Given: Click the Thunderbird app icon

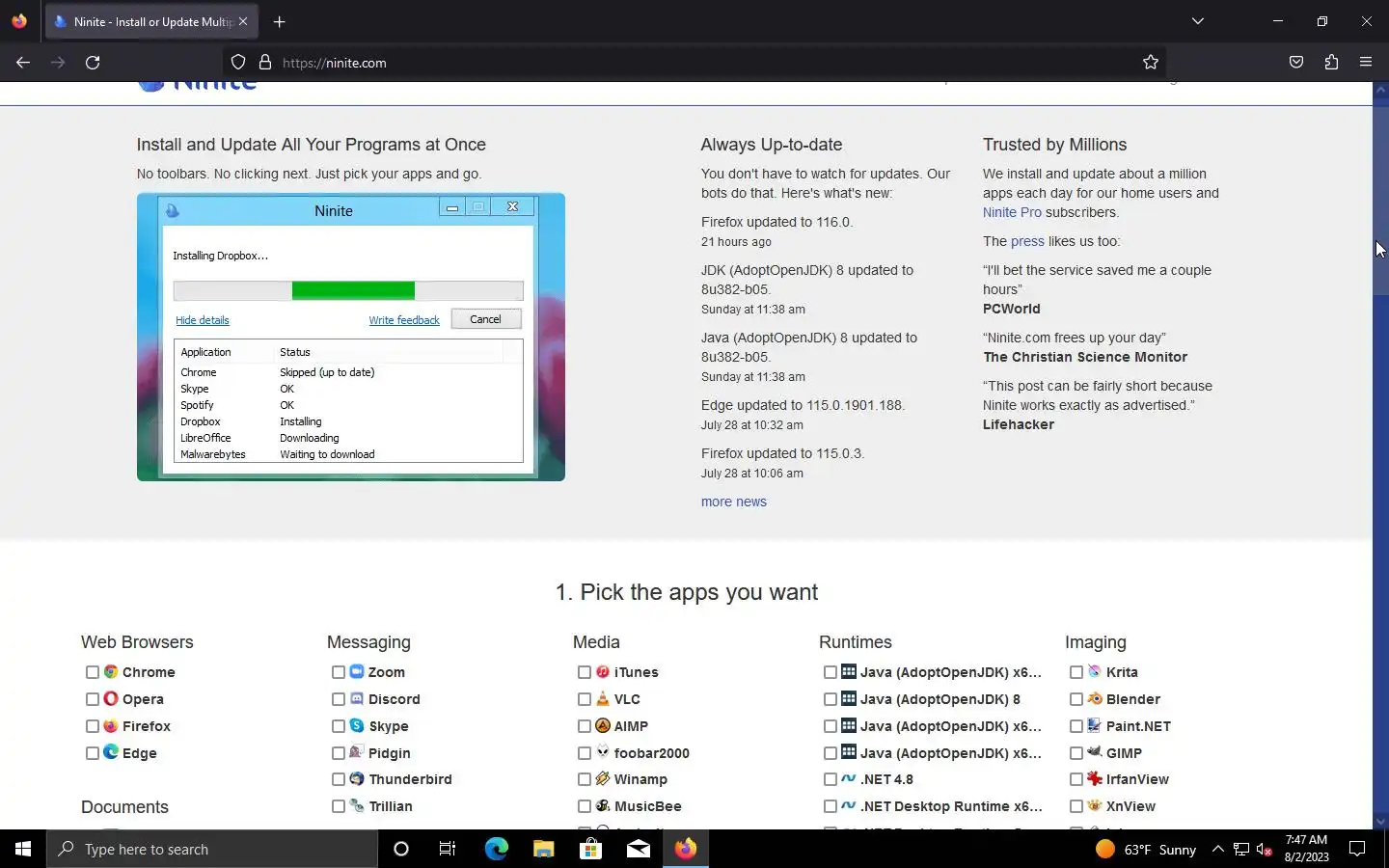Looking at the screenshot, I should (357, 778).
